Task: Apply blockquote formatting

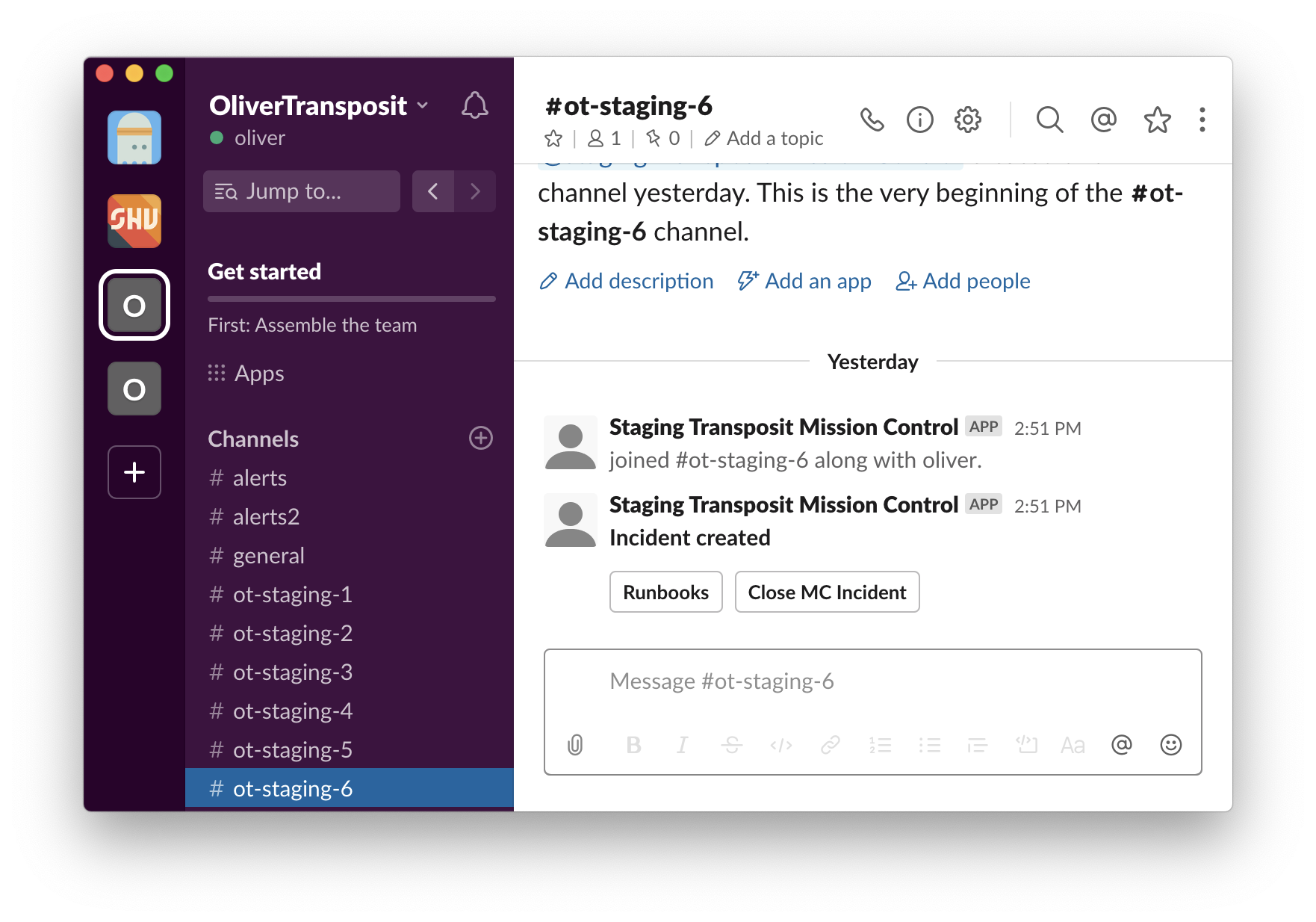Action: point(978,745)
